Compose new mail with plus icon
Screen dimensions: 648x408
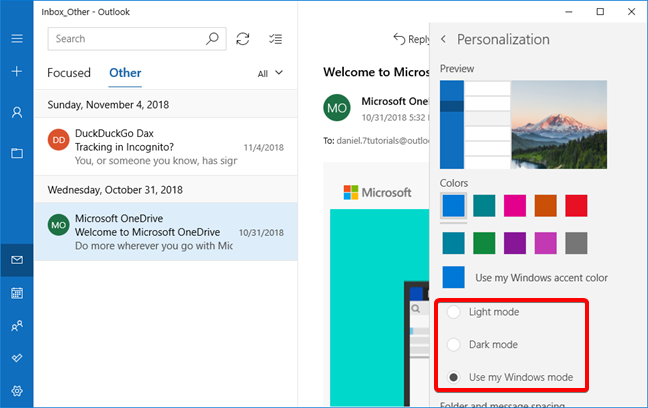17,71
